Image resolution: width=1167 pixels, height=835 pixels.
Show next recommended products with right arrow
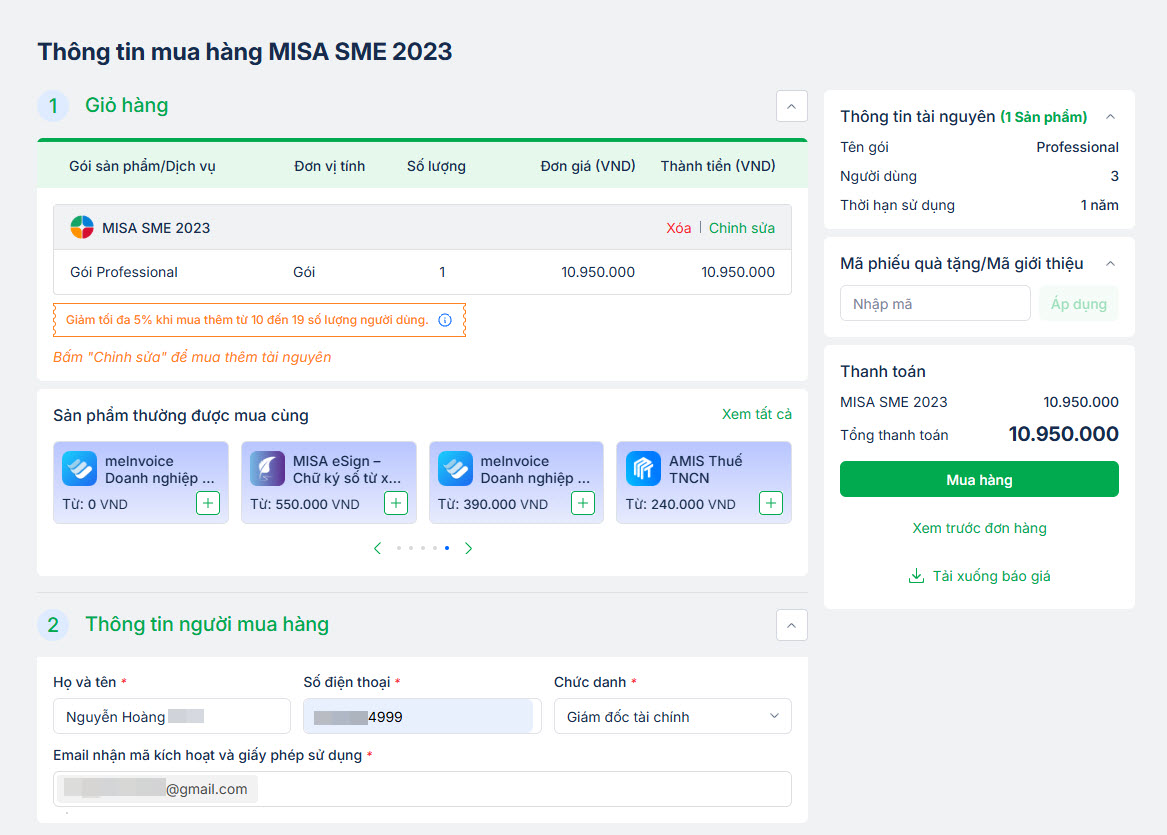click(x=468, y=548)
